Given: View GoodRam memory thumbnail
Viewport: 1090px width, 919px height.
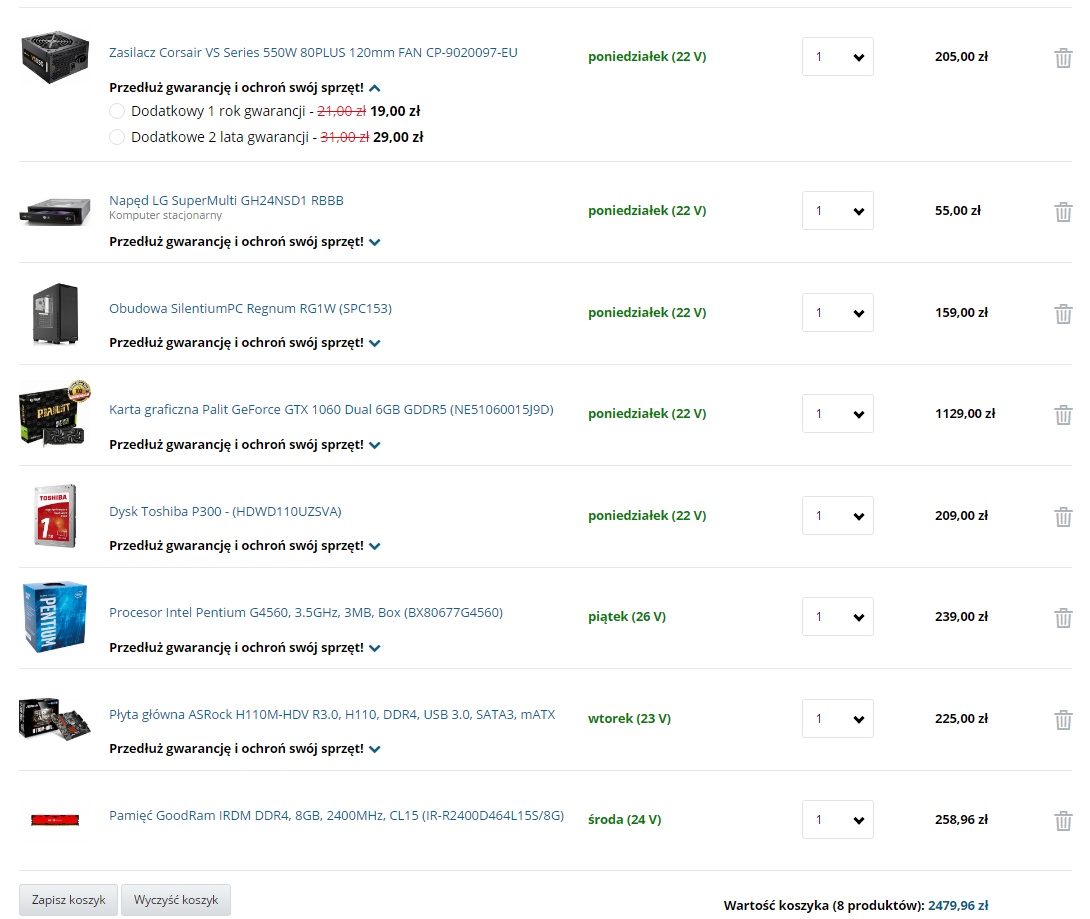Looking at the screenshot, I should [55, 820].
